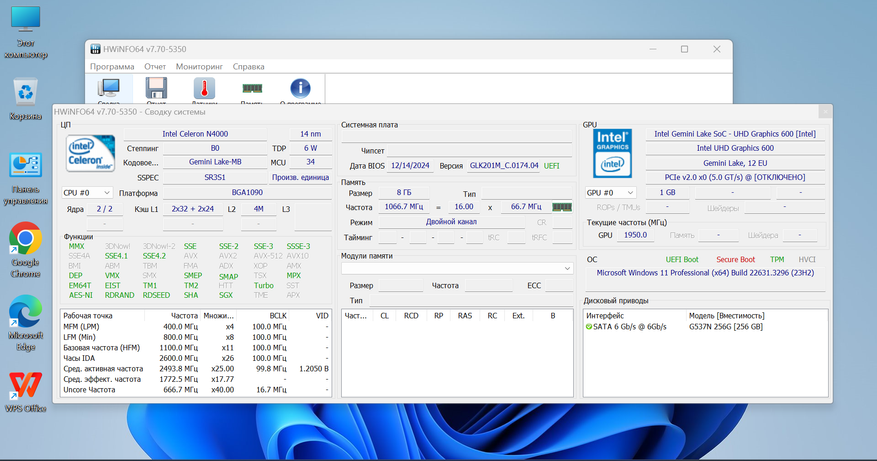
Task: Click the 1066.7 МГц memory frequency
Action: (x=404, y=206)
